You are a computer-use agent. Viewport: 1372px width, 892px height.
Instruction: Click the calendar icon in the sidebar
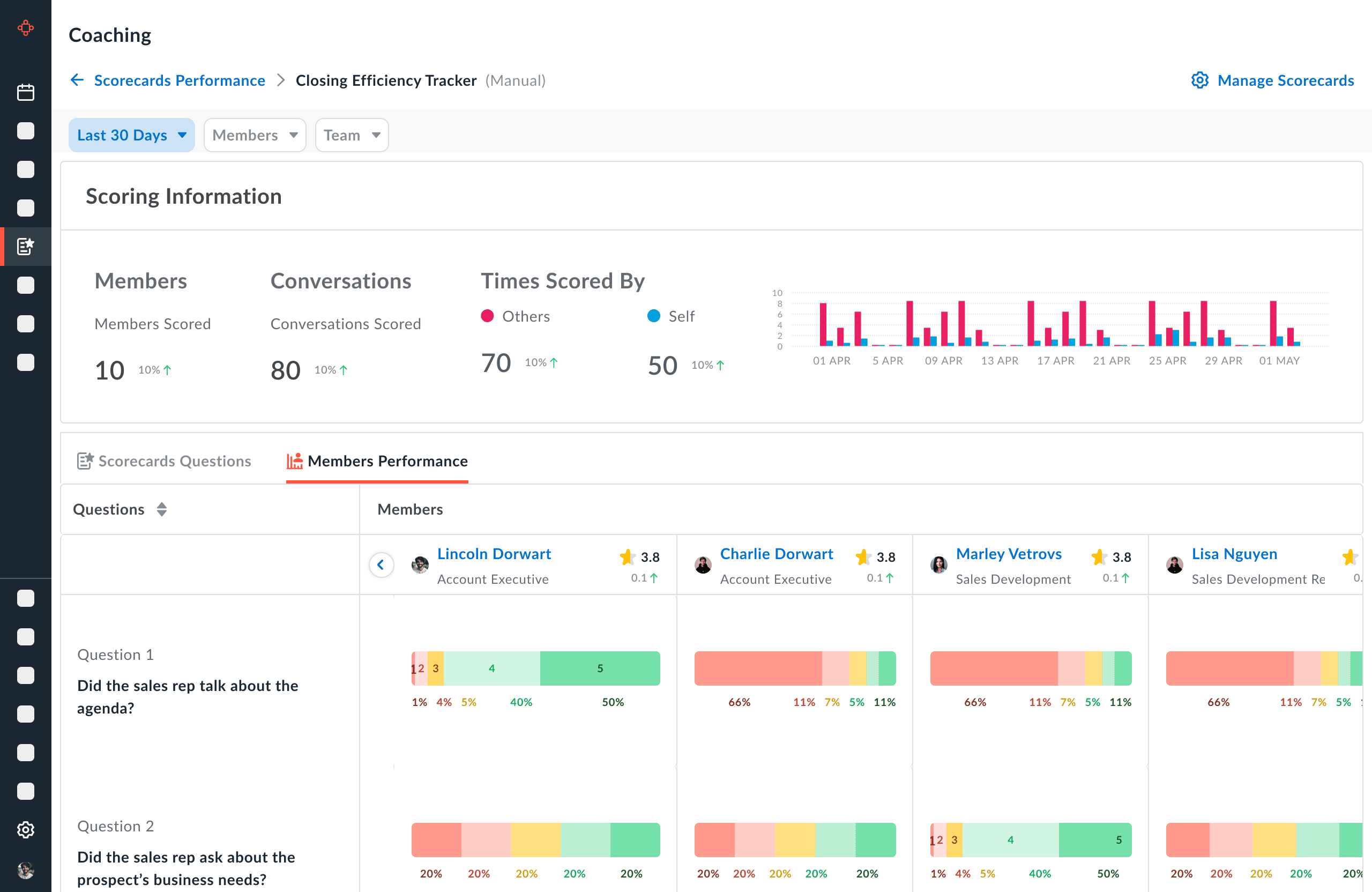25,92
